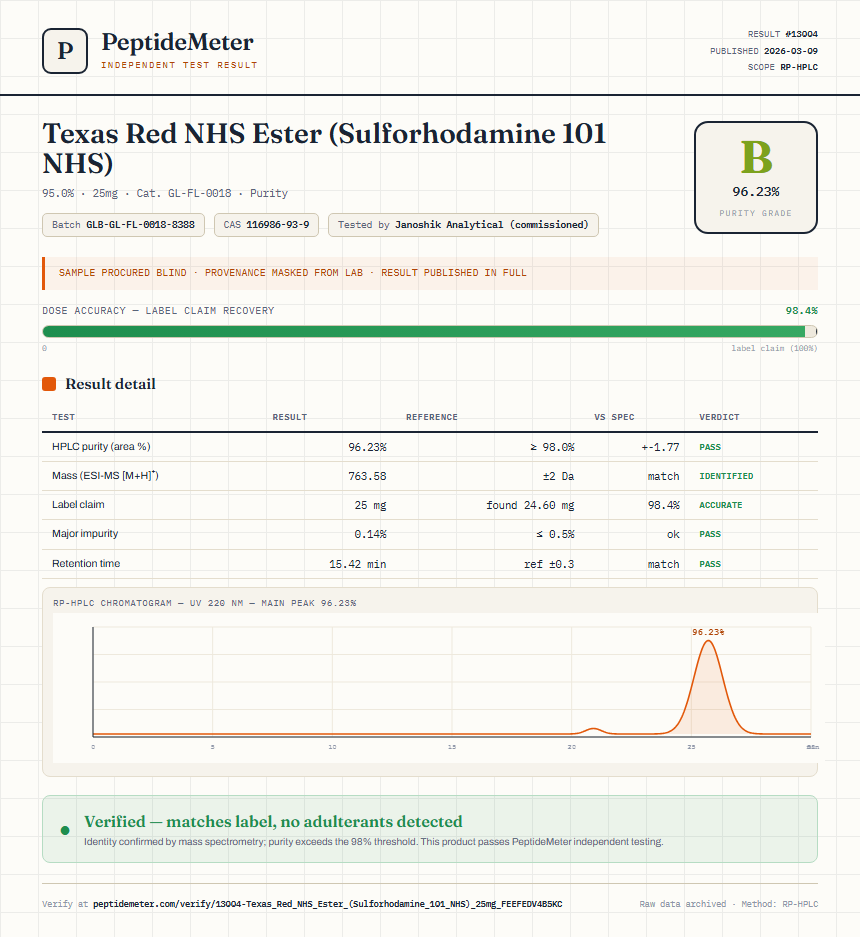Click the PUBLISHED 2026-03-09 date
The image size is (860, 937).
click(x=764, y=51)
